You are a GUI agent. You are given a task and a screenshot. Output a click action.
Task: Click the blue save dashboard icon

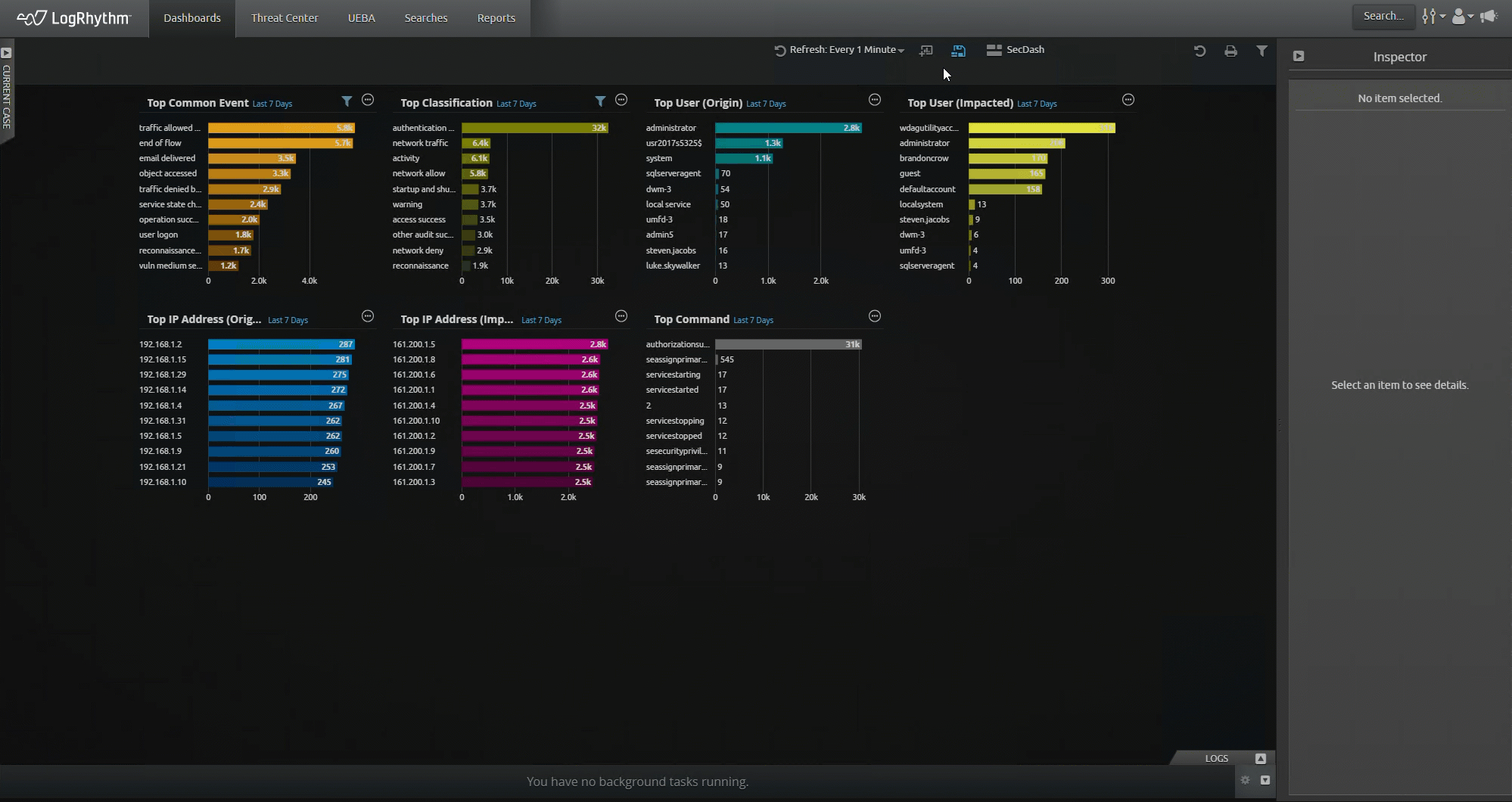(x=958, y=51)
